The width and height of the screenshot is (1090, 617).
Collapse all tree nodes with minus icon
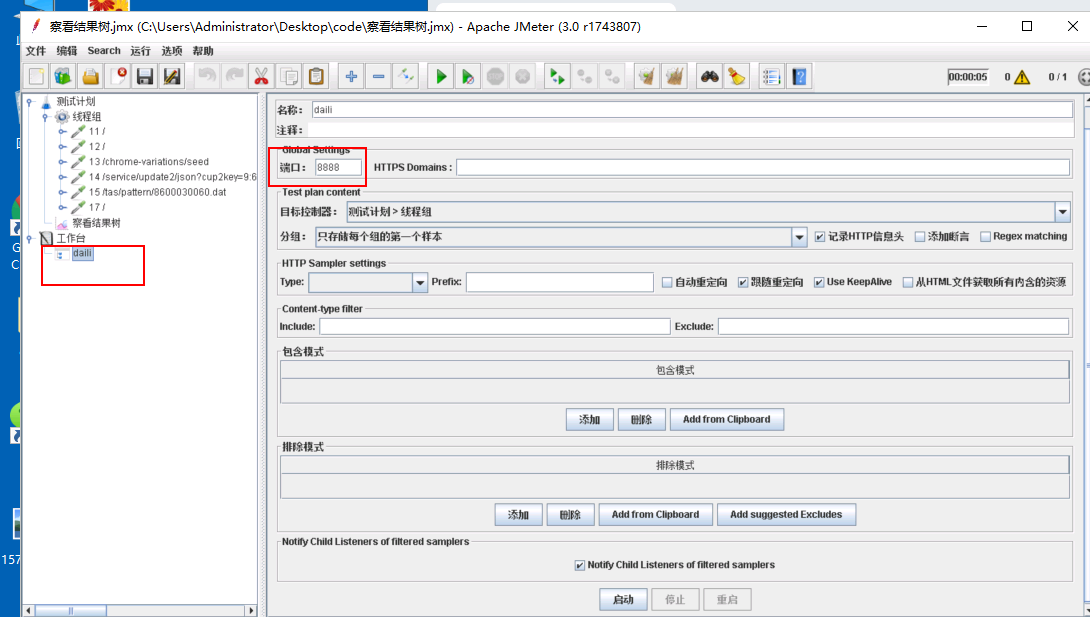378,76
